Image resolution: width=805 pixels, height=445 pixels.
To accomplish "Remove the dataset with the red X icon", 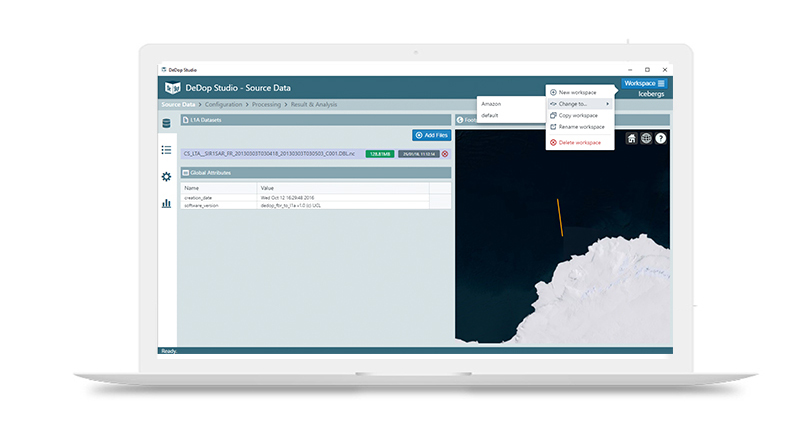I will click(x=445, y=154).
